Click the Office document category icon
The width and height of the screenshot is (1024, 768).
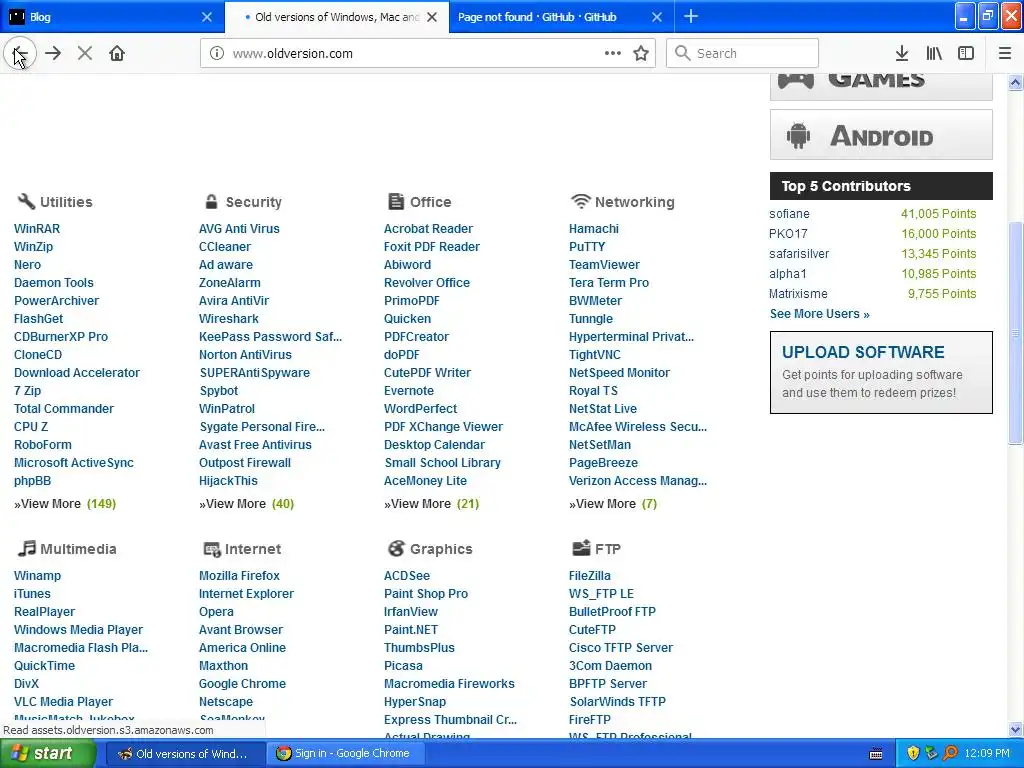point(396,202)
